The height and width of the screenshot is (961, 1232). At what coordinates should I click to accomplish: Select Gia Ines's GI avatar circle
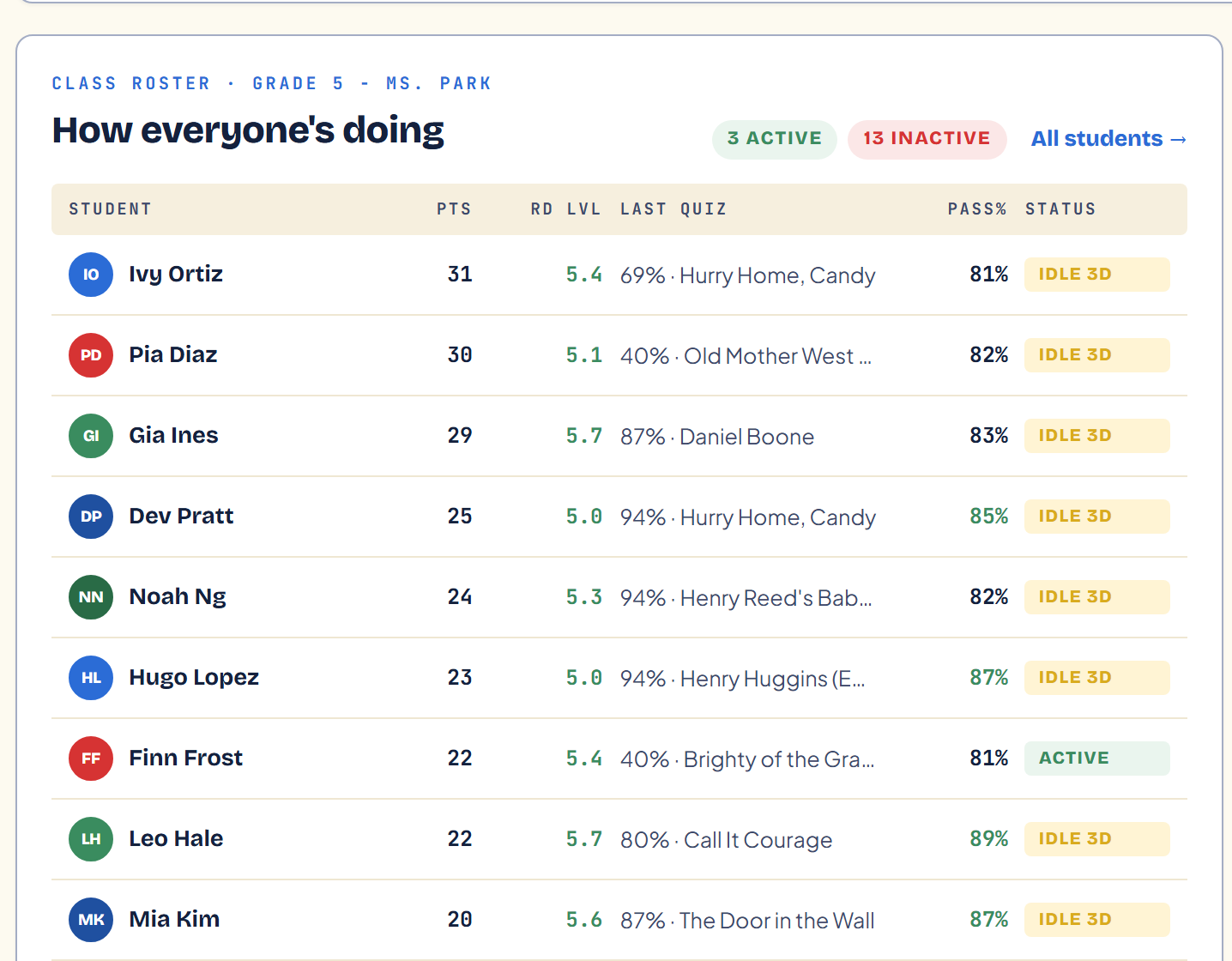(91, 436)
